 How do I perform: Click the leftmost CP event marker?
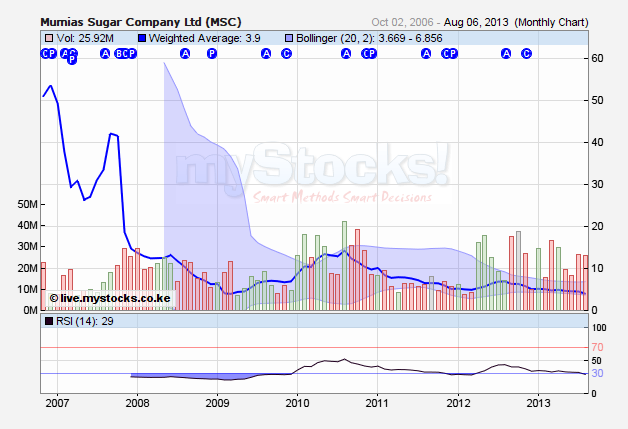[48, 53]
